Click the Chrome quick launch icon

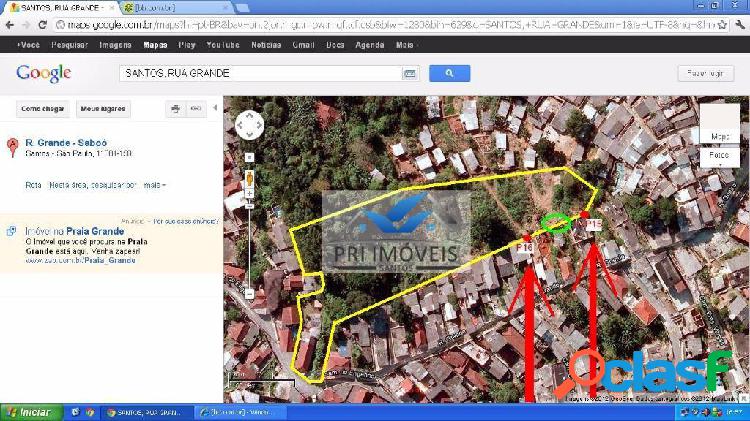(x=90, y=412)
